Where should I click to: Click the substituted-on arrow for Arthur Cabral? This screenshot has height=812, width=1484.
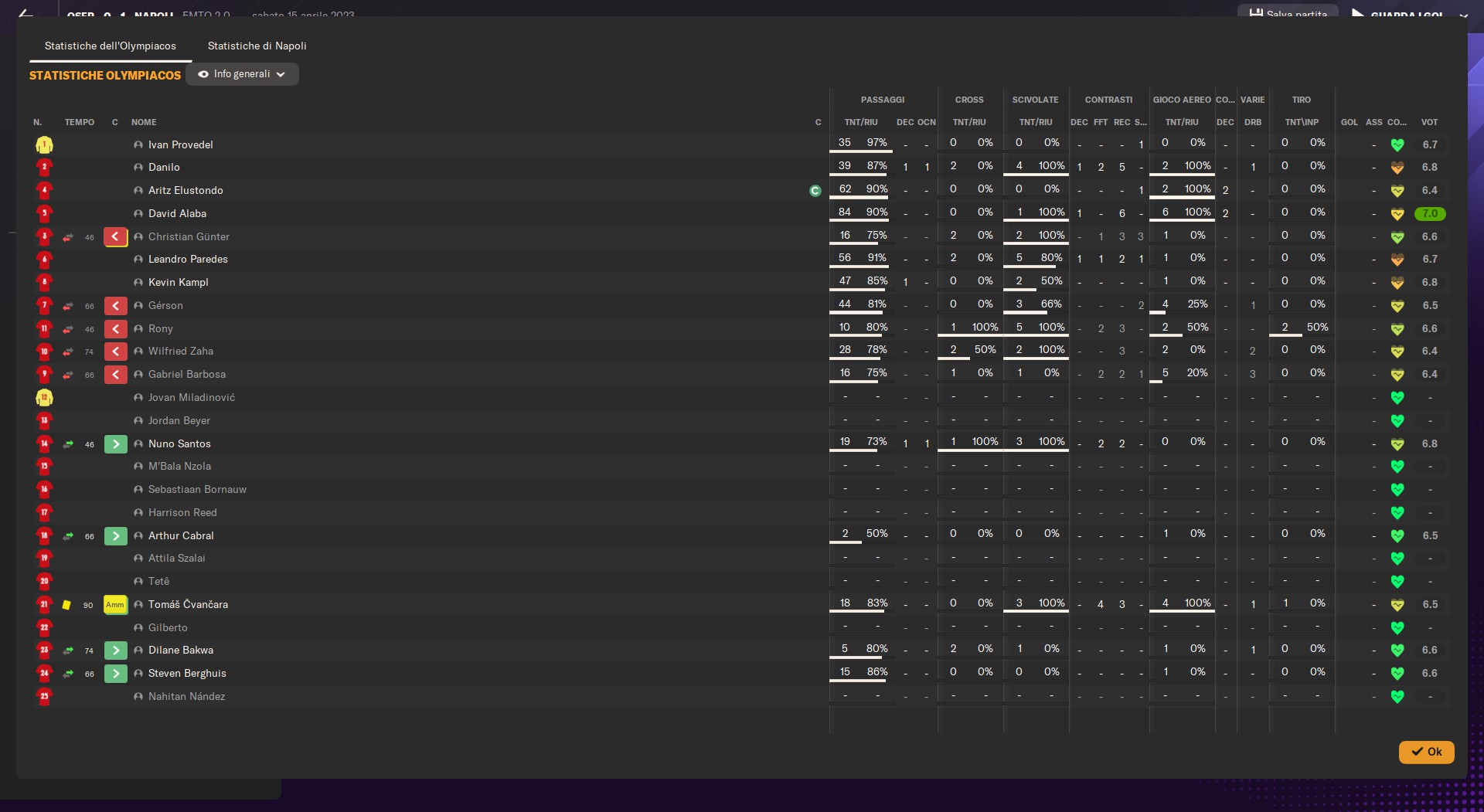pyautogui.click(x=115, y=535)
